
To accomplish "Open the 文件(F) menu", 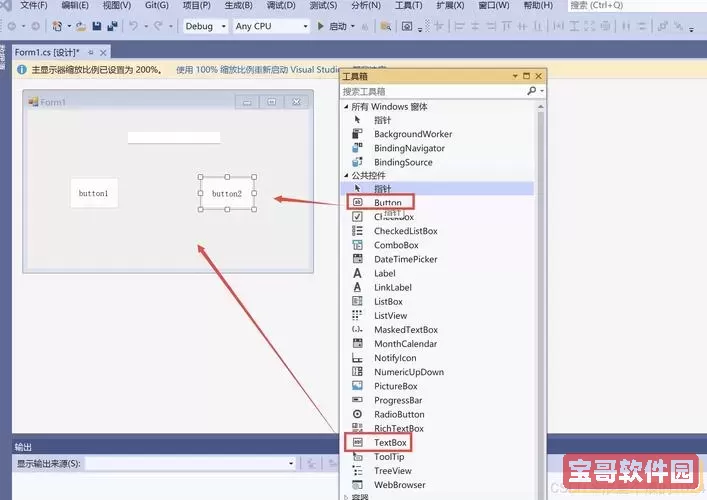I will point(34,5).
